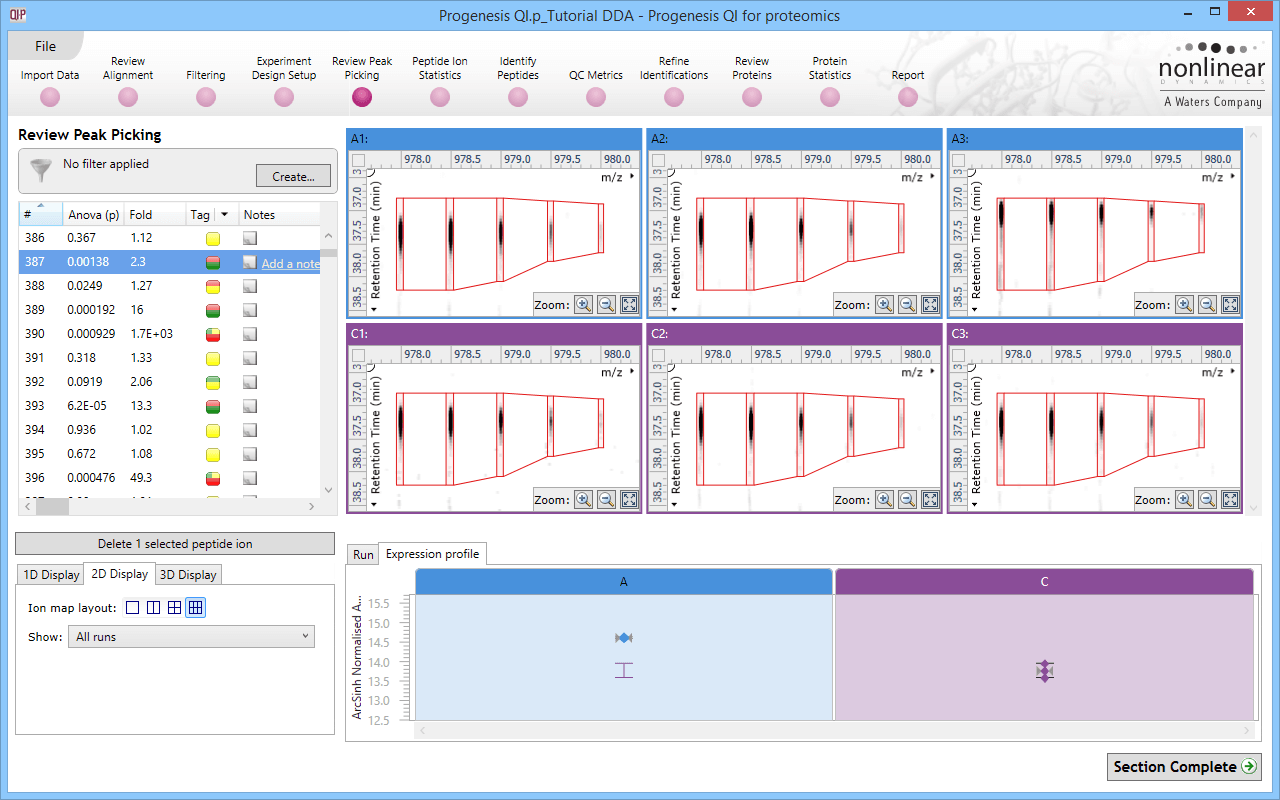Fit A2 ion map zoom to window
Viewport: 1280px width, 800px height.
pyautogui.click(x=930, y=305)
